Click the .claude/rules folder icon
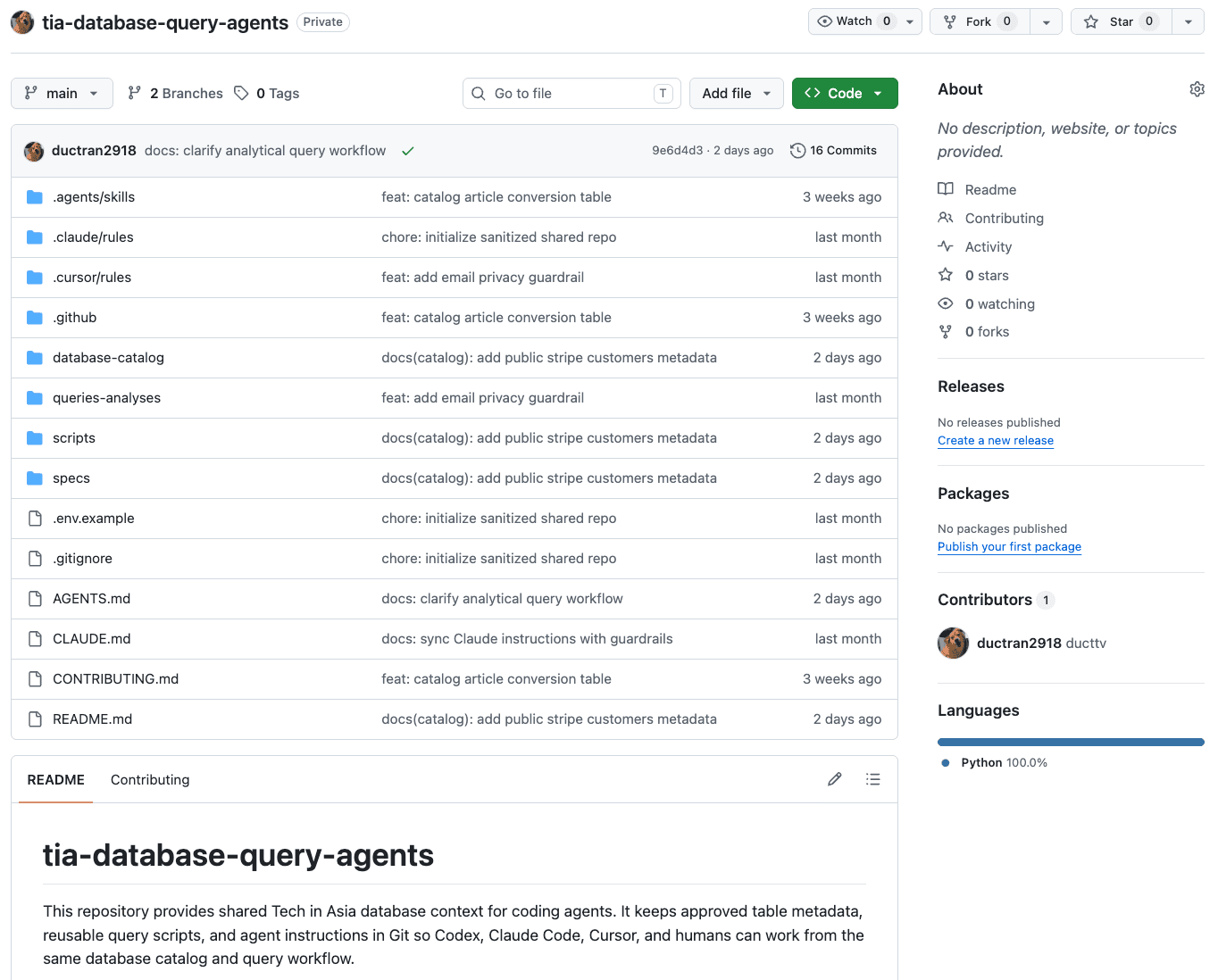Viewport: 1218px width, 980px height. tap(35, 237)
